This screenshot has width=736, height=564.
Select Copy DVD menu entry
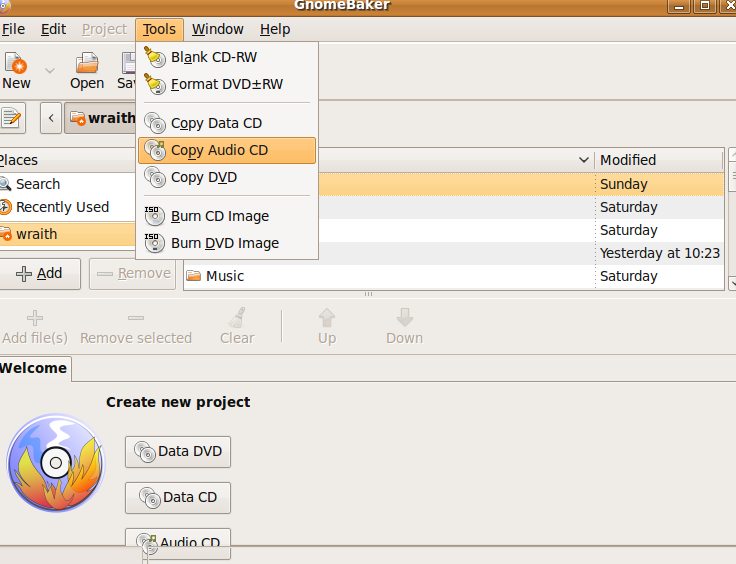(227, 177)
